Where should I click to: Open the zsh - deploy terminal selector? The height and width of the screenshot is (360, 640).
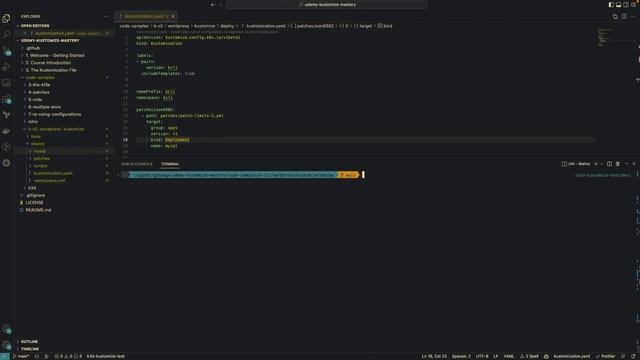576,164
